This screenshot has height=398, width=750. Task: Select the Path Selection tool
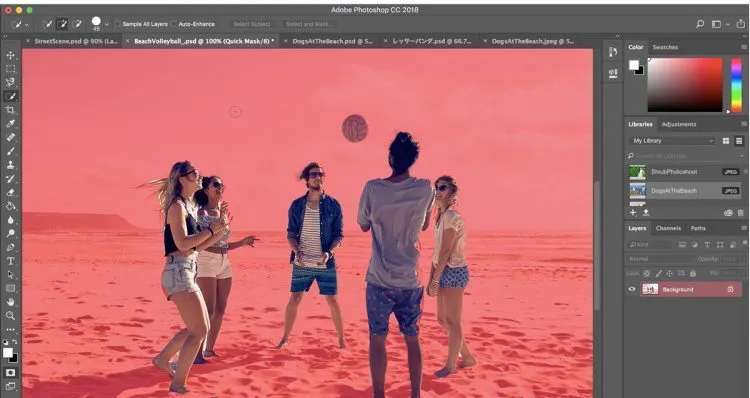[x=11, y=275]
